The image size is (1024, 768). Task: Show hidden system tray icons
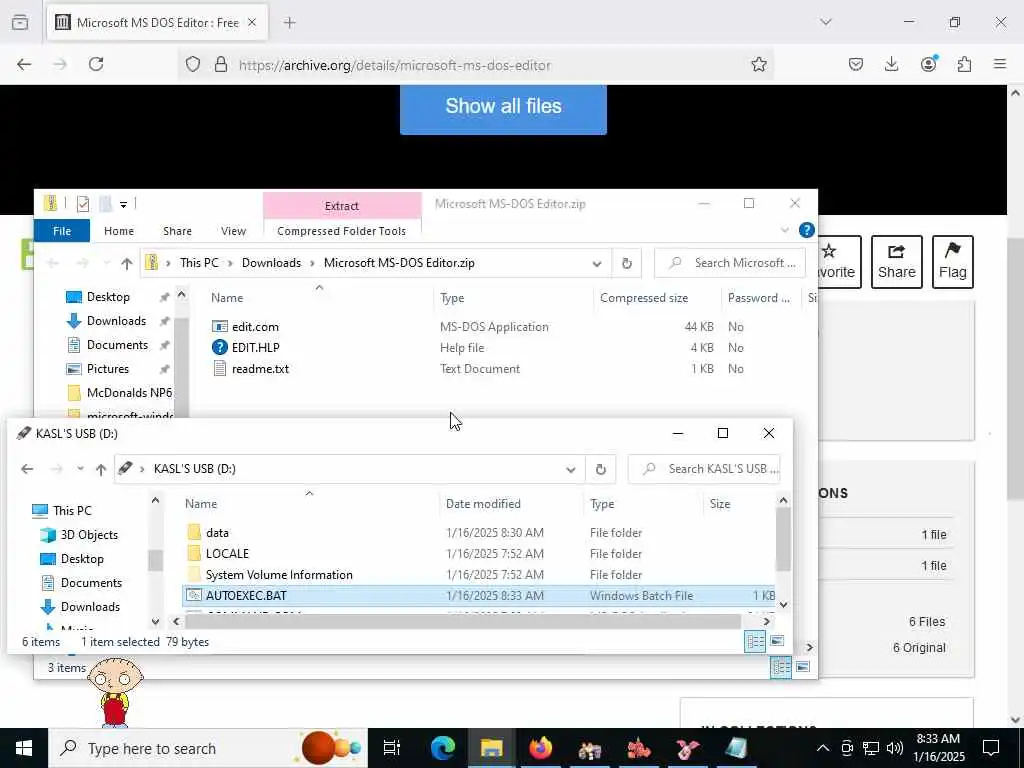pos(823,748)
